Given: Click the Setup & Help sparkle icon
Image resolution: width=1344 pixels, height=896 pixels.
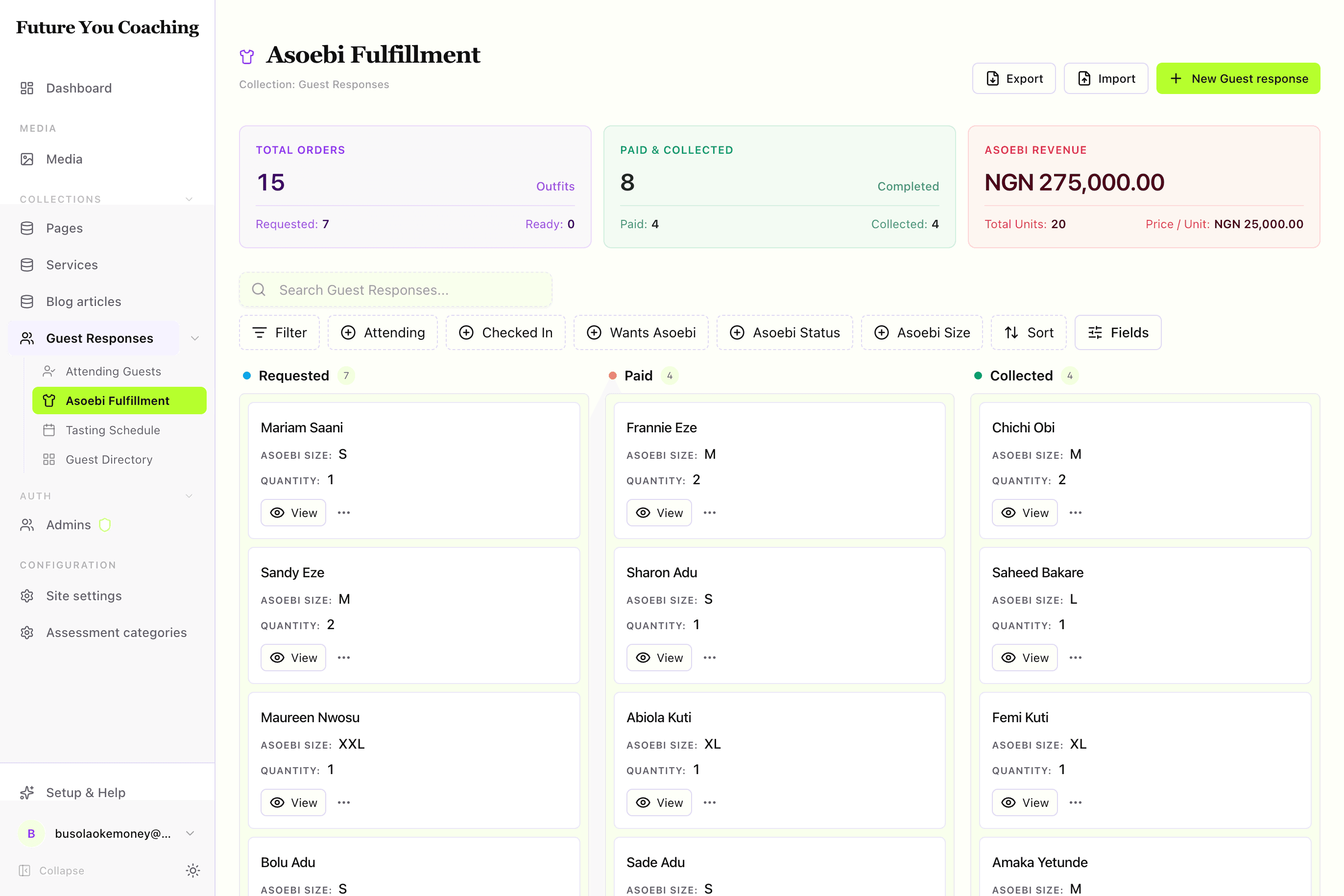Looking at the screenshot, I should click(27, 793).
